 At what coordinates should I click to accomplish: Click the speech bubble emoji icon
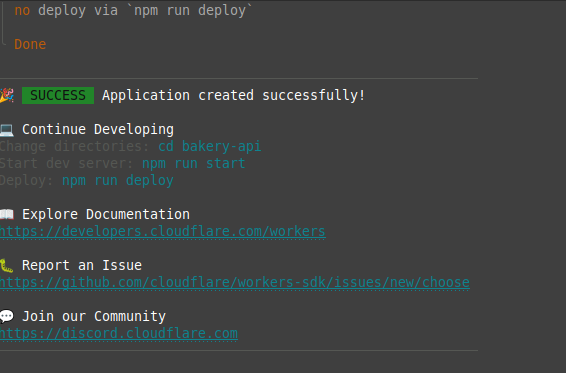tap(6, 316)
